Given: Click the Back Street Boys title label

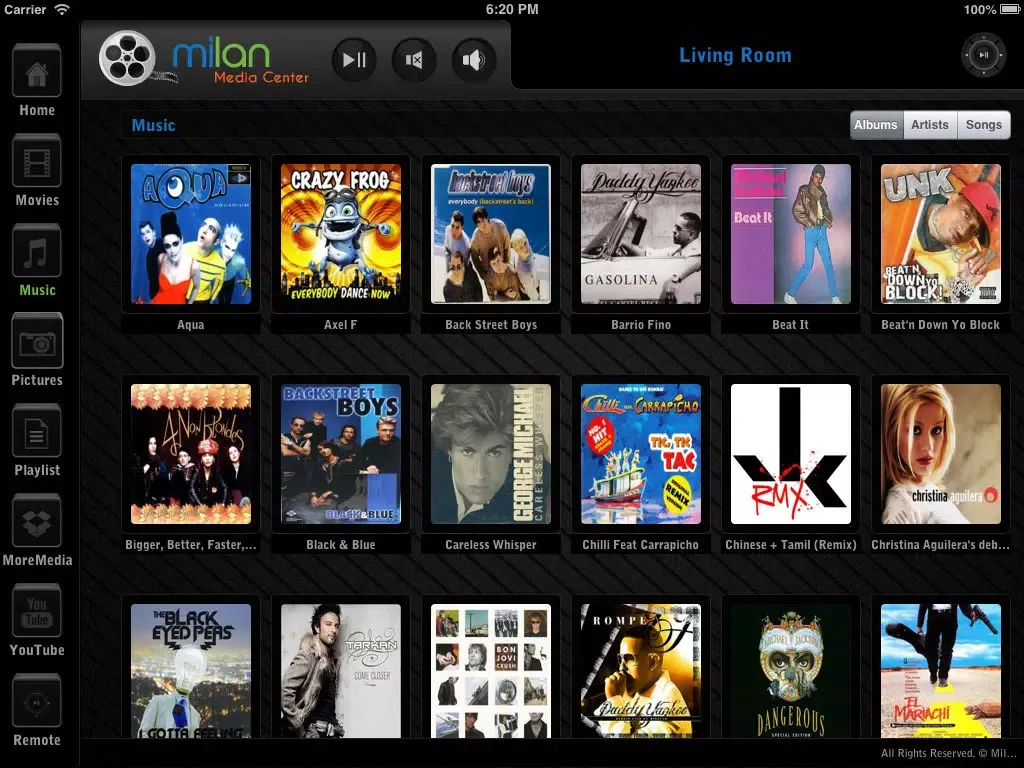Looking at the screenshot, I should pyautogui.click(x=491, y=325).
